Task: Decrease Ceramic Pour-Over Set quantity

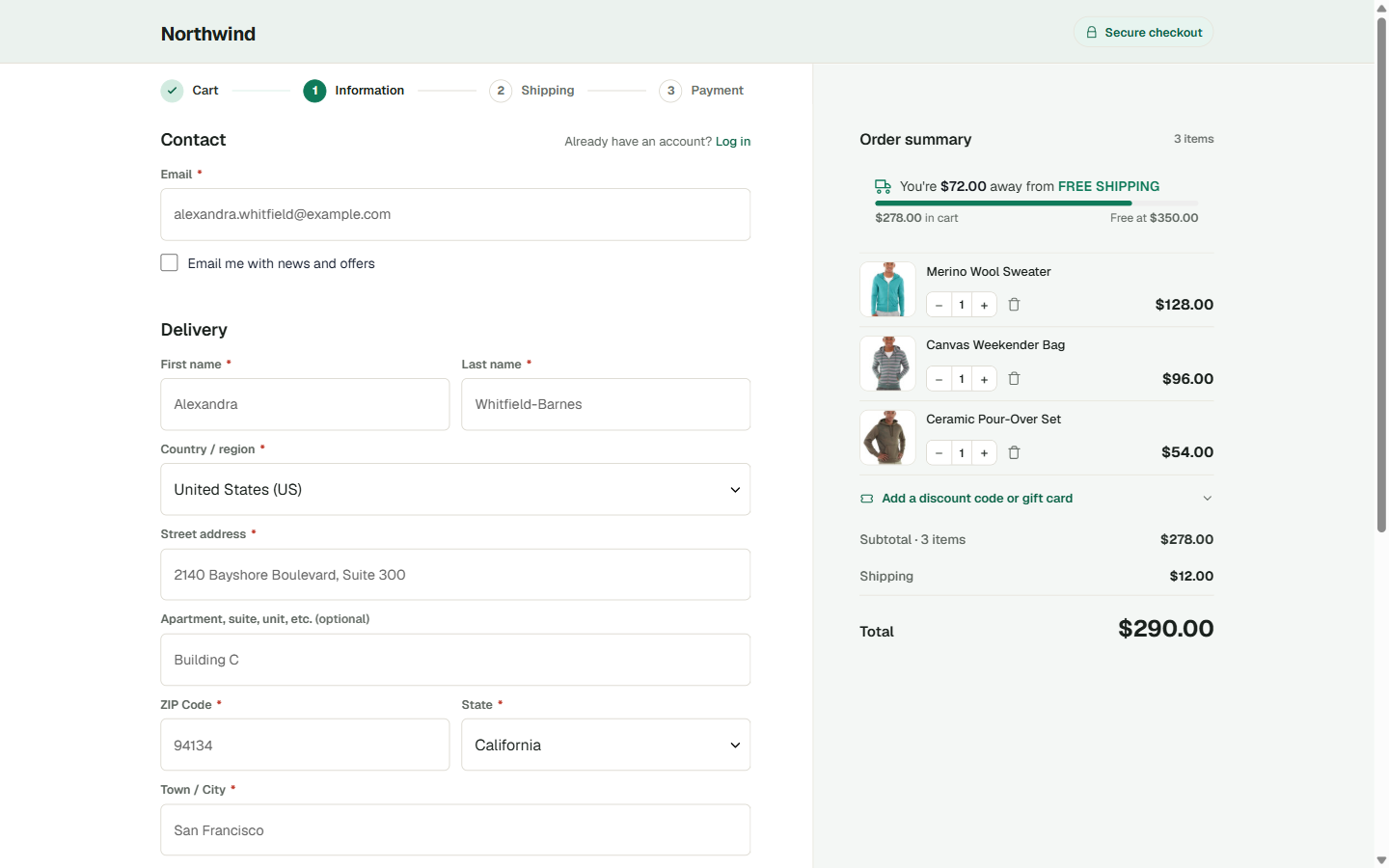Action: tap(939, 452)
